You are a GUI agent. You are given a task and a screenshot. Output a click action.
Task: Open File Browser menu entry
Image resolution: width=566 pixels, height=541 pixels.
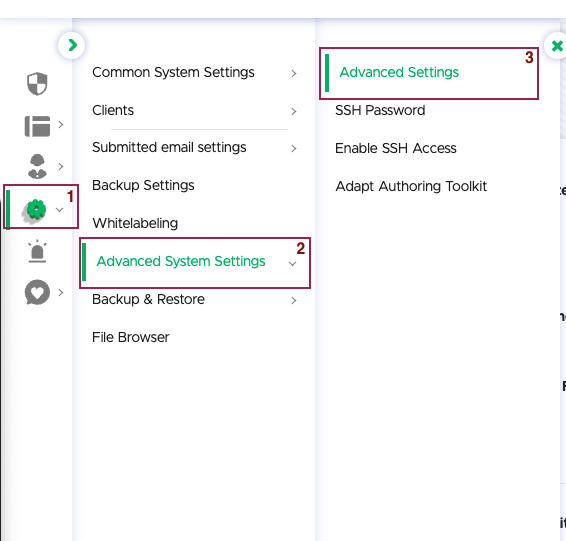point(131,337)
